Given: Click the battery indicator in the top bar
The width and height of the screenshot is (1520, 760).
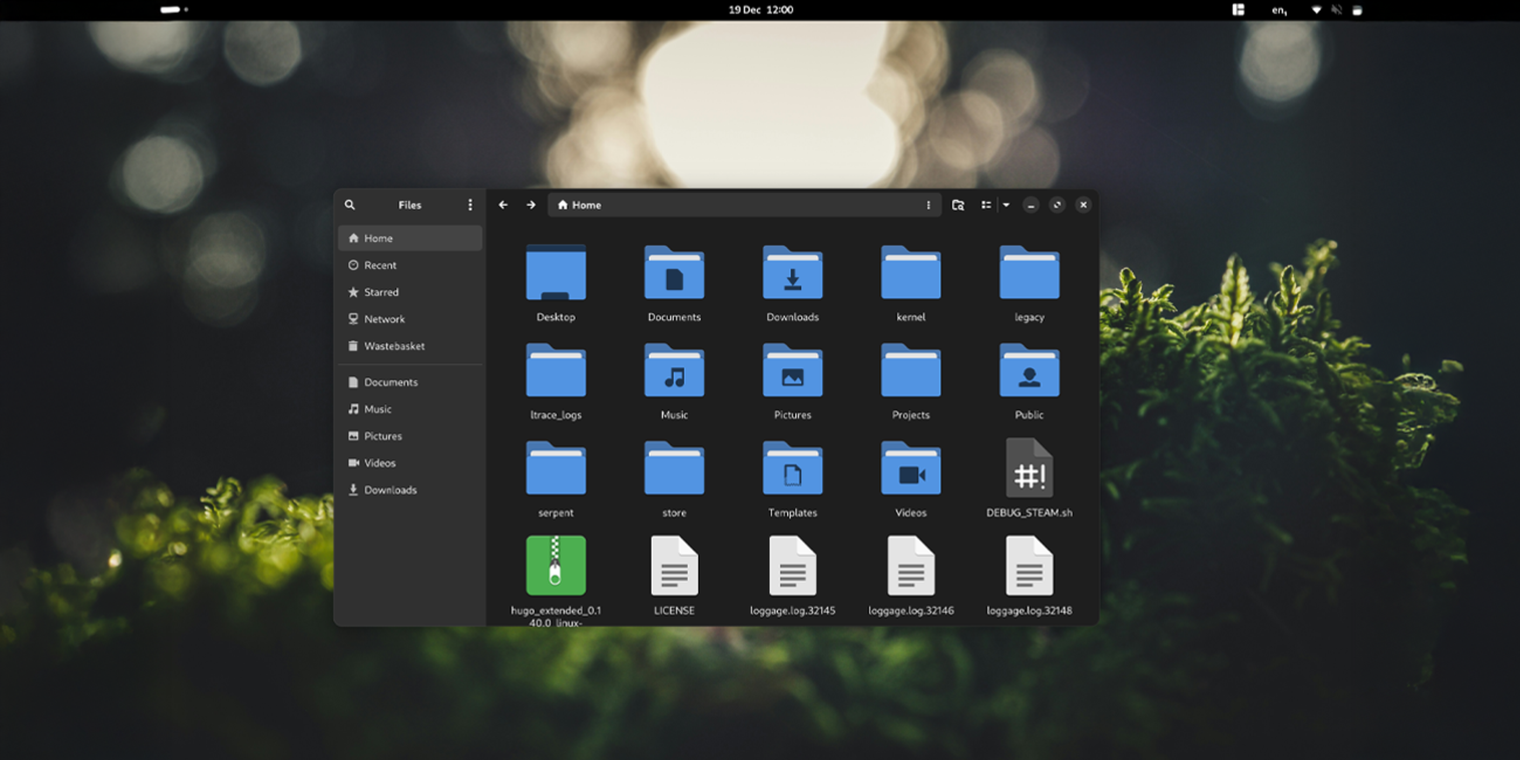Looking at the screenshot, I should (x=1357, y=10).
